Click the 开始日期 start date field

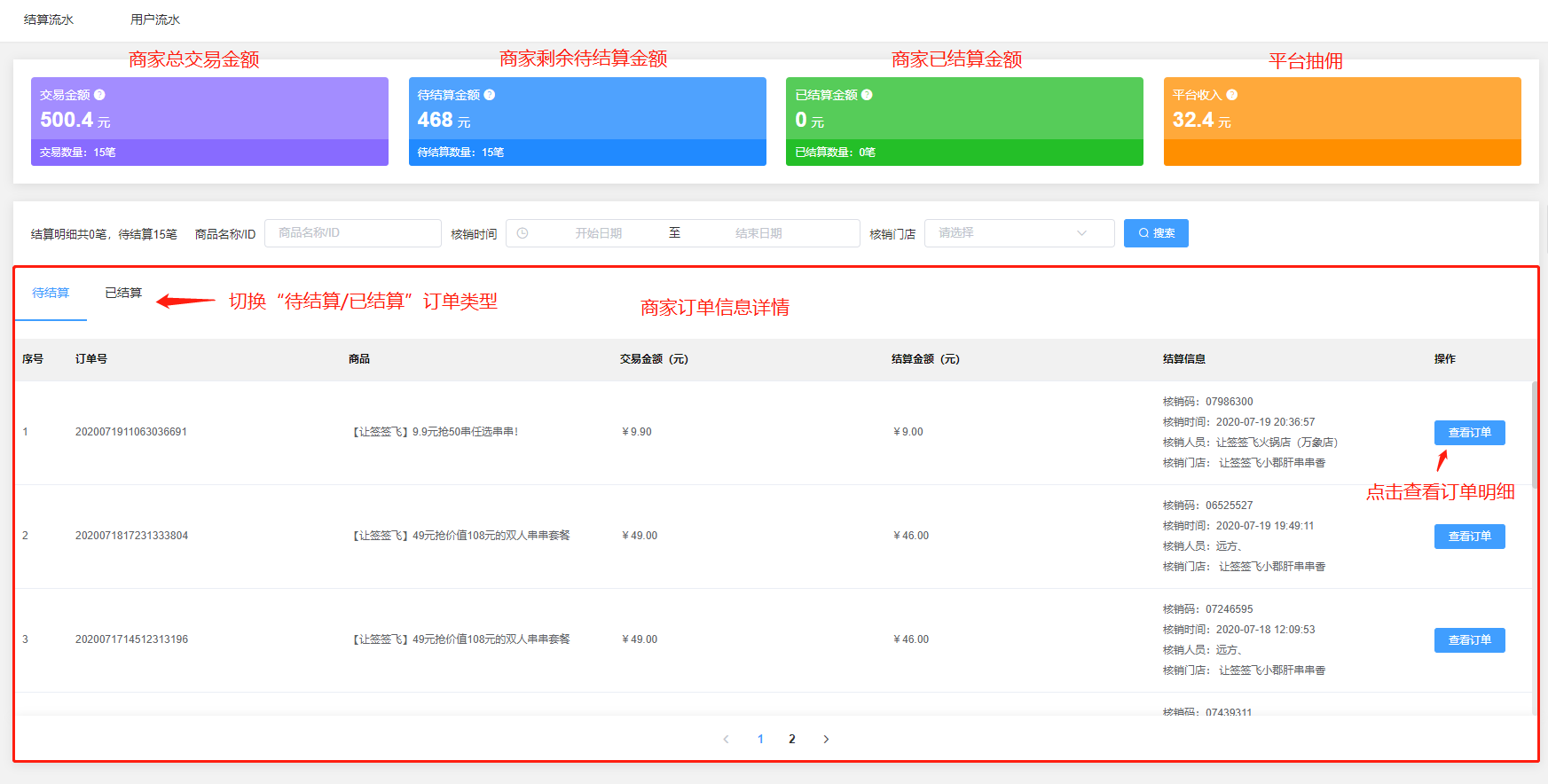[599, 233]
